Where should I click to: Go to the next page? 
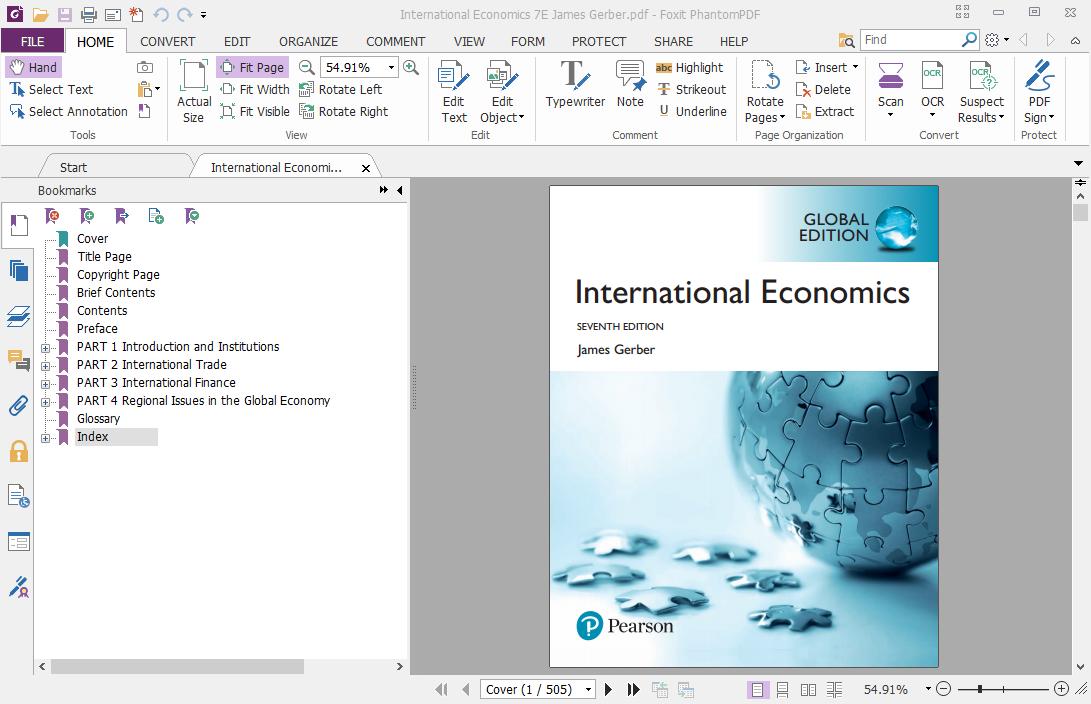click(609, 689)
